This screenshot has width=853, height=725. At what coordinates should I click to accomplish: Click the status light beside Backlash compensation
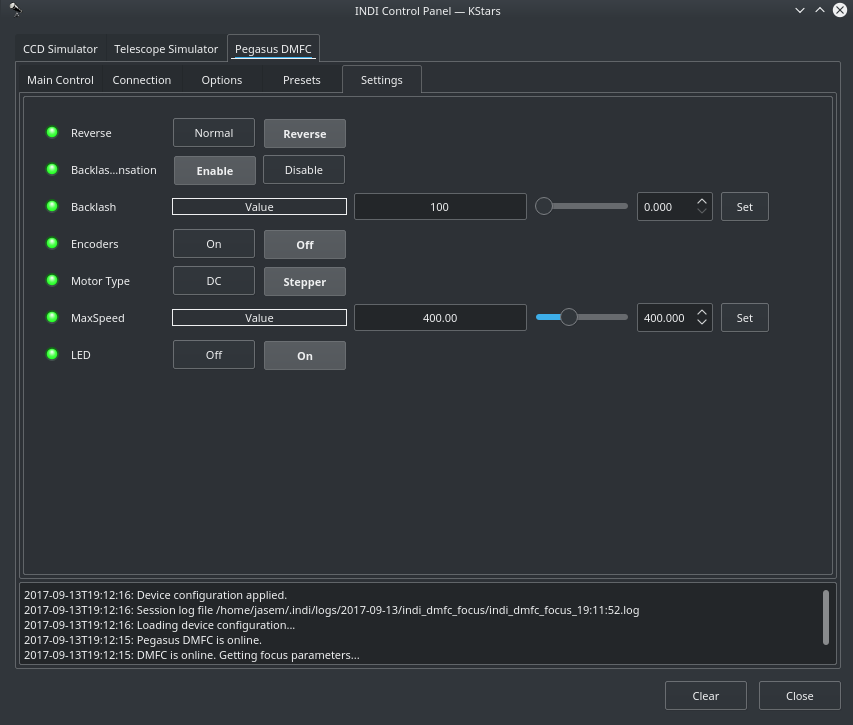pyautogui.click(x=52, y=169)
